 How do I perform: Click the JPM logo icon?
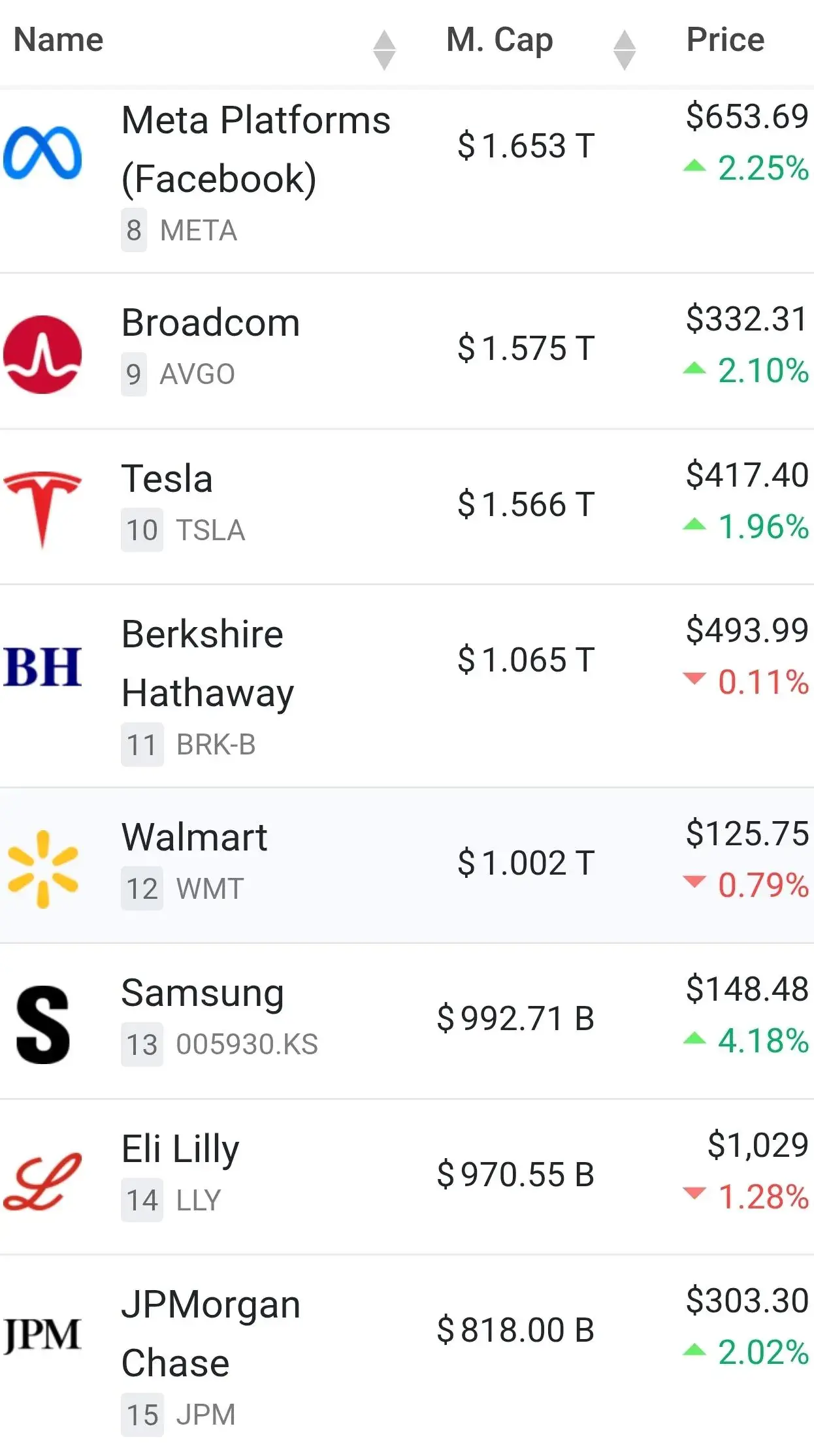pos(42,1335)
